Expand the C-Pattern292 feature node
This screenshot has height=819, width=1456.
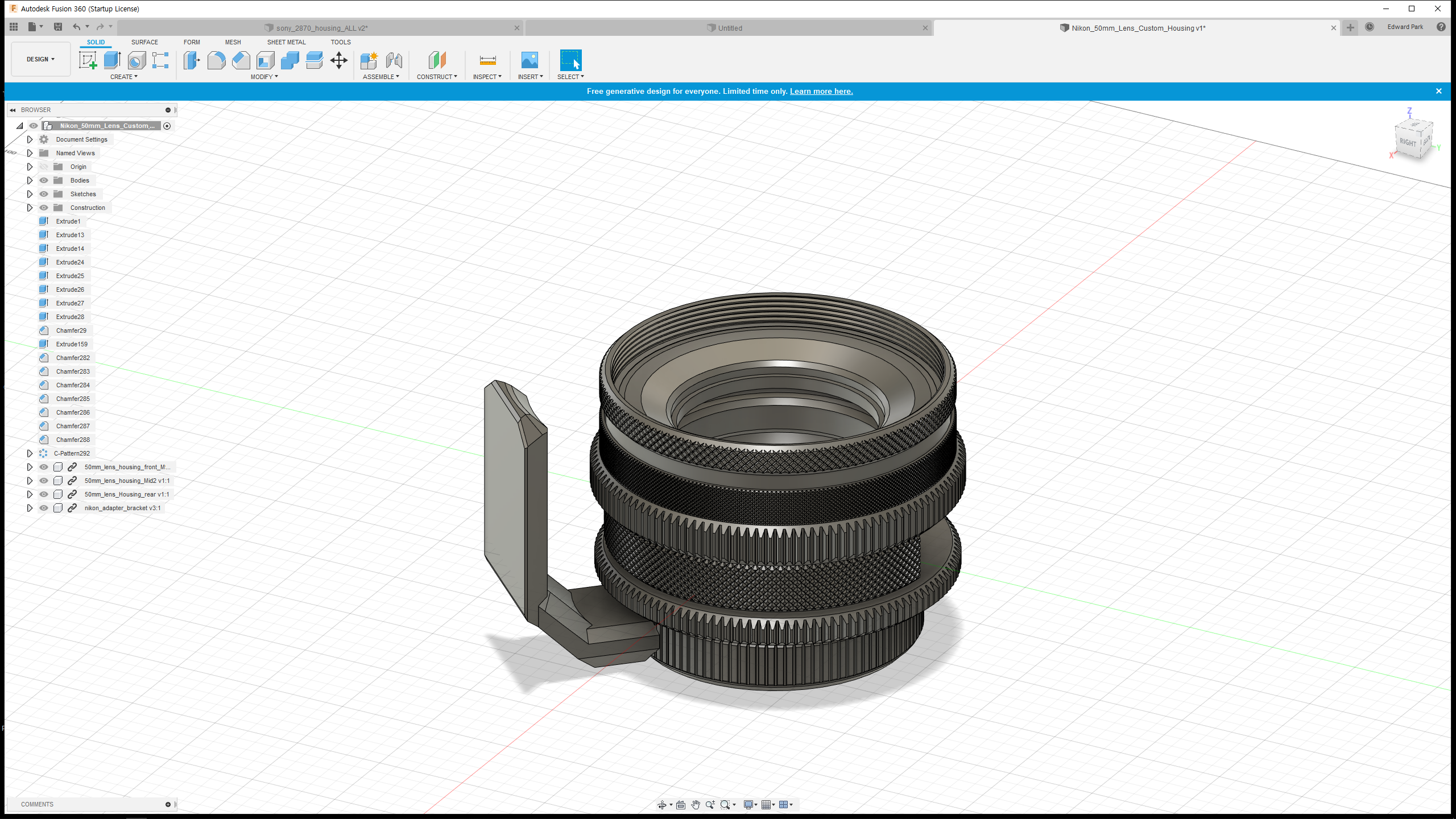pyautogui.click(x=30, y=453)
